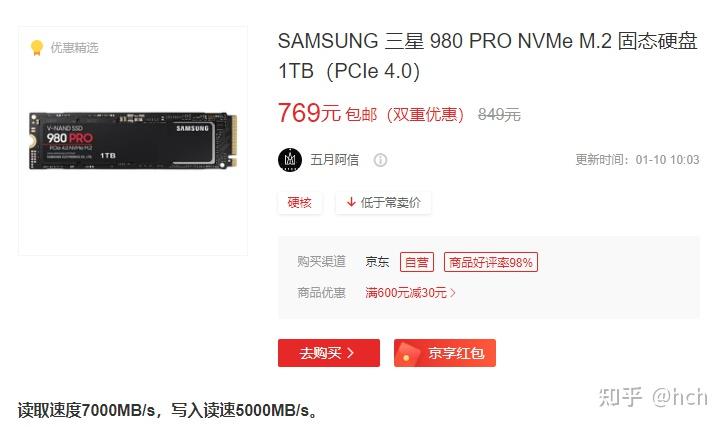Screen dimensions: 726x427
Task: Click the 769元 包邮 price text
Action: point(327,113)
